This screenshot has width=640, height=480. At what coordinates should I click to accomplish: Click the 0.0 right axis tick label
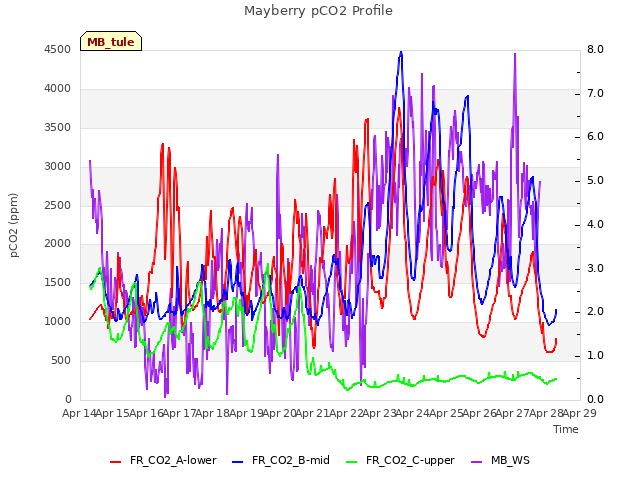click(x=595, y=399)
